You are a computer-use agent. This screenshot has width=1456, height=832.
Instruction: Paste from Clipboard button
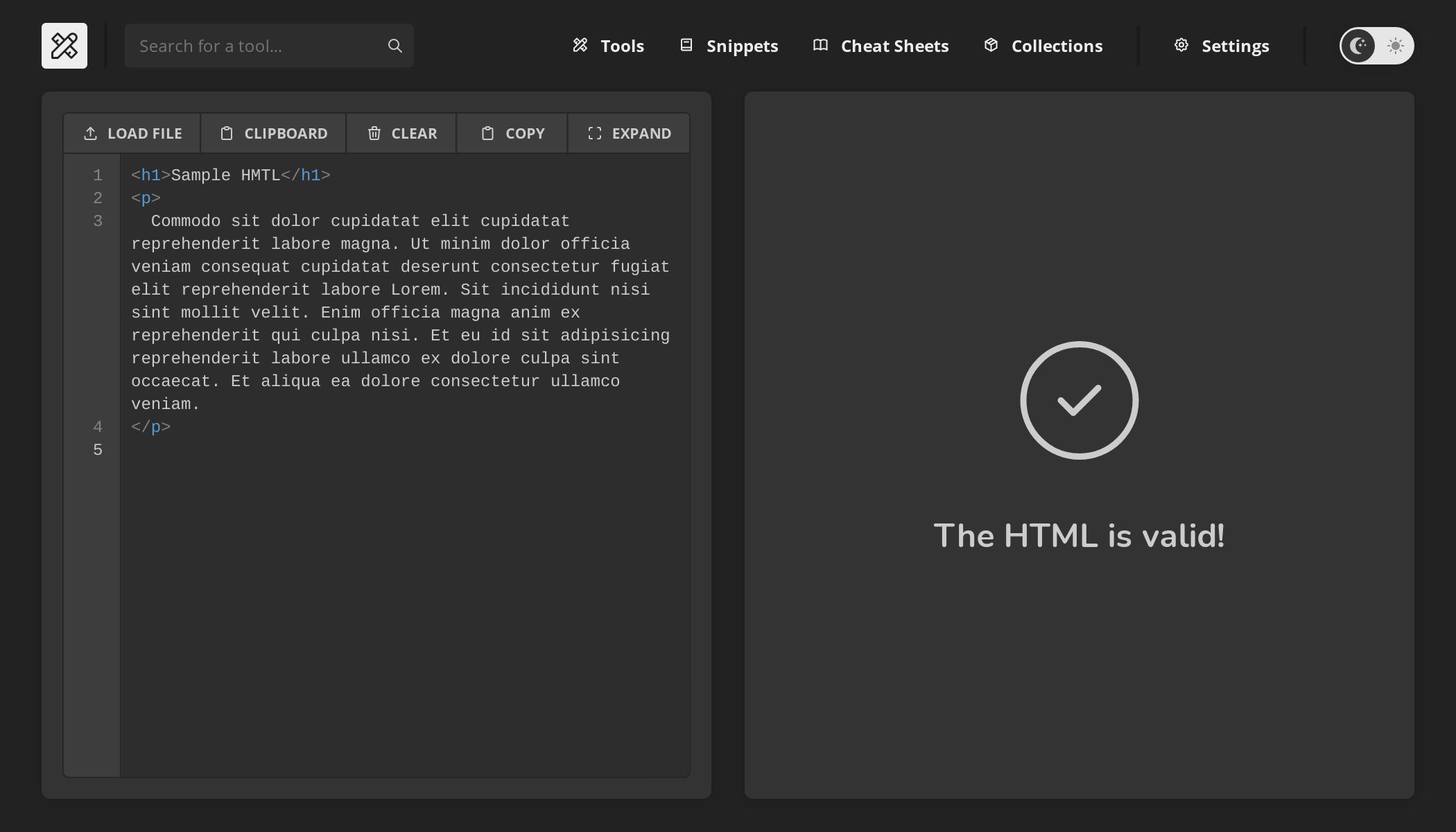[x=273, y=133]
